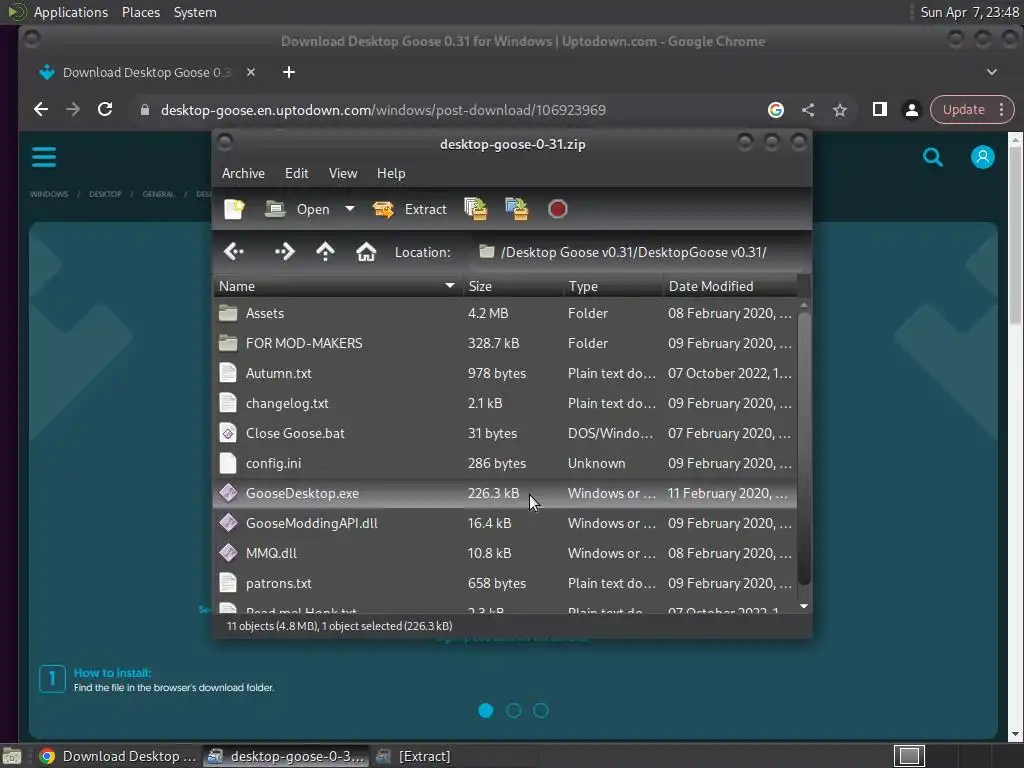Open the Archive menu

click(243, 173)
